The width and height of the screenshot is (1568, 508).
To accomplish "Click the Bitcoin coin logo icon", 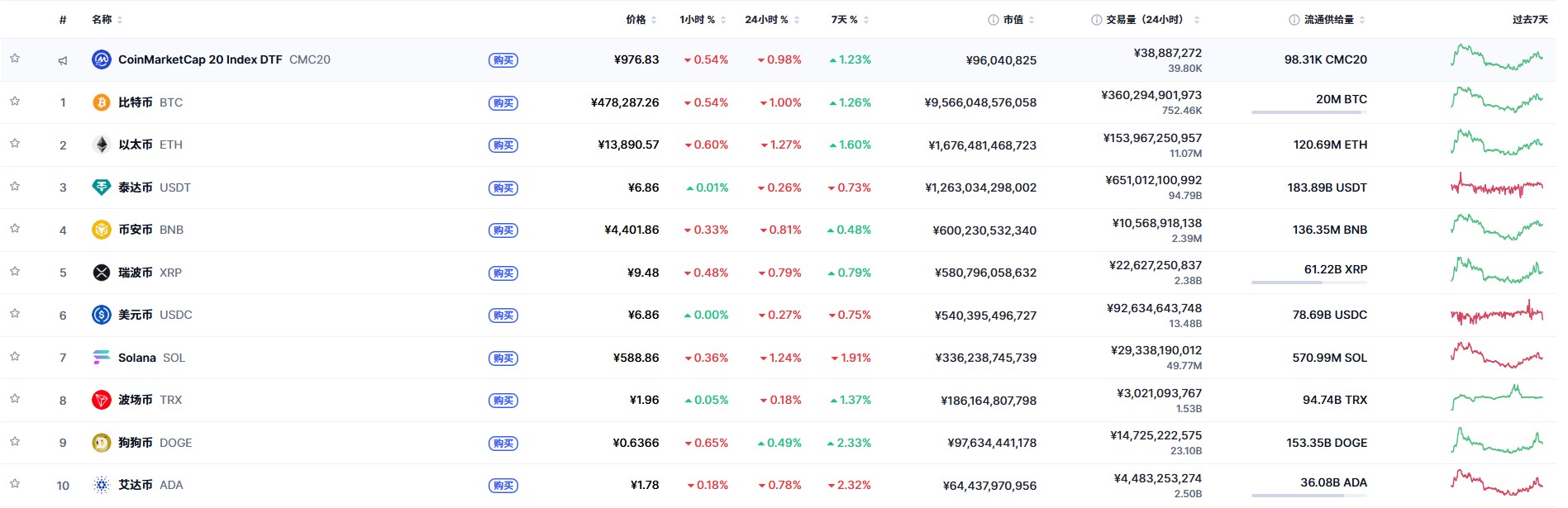I will [x=102, y=102].
